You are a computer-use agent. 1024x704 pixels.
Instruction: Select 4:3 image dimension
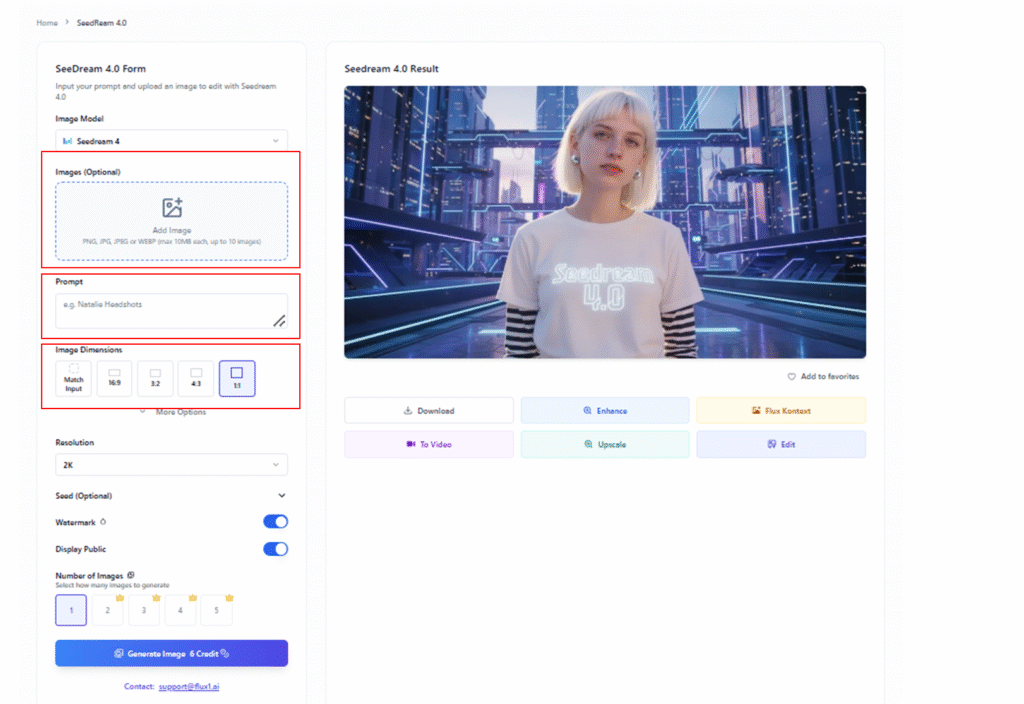[196, 379]
